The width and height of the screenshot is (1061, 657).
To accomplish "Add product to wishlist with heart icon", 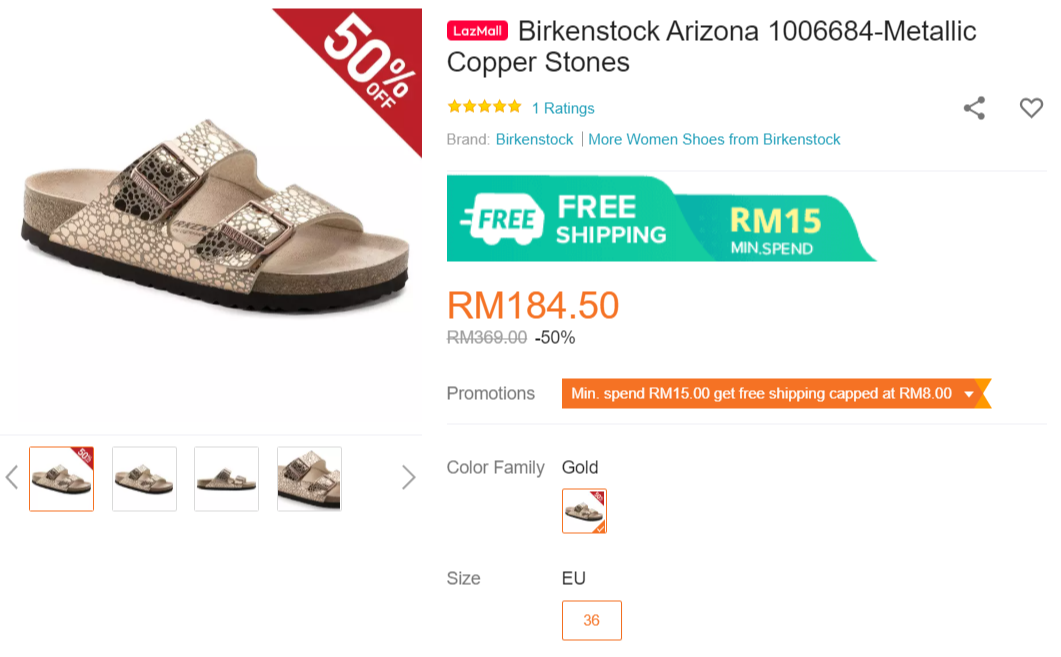I will 1031,108.
